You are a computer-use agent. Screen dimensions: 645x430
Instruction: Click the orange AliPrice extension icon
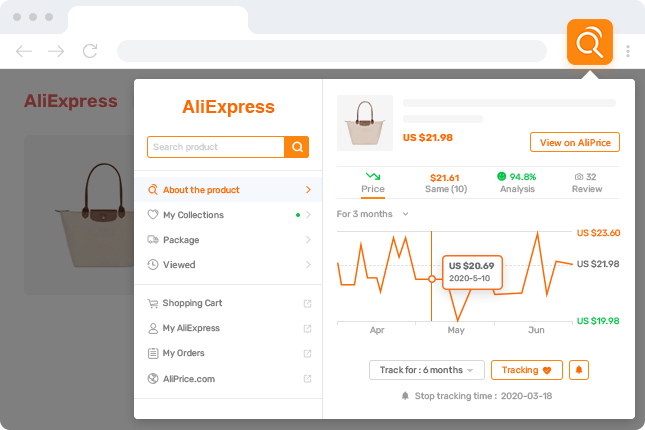pyautogui.click(x=589, y=42)
